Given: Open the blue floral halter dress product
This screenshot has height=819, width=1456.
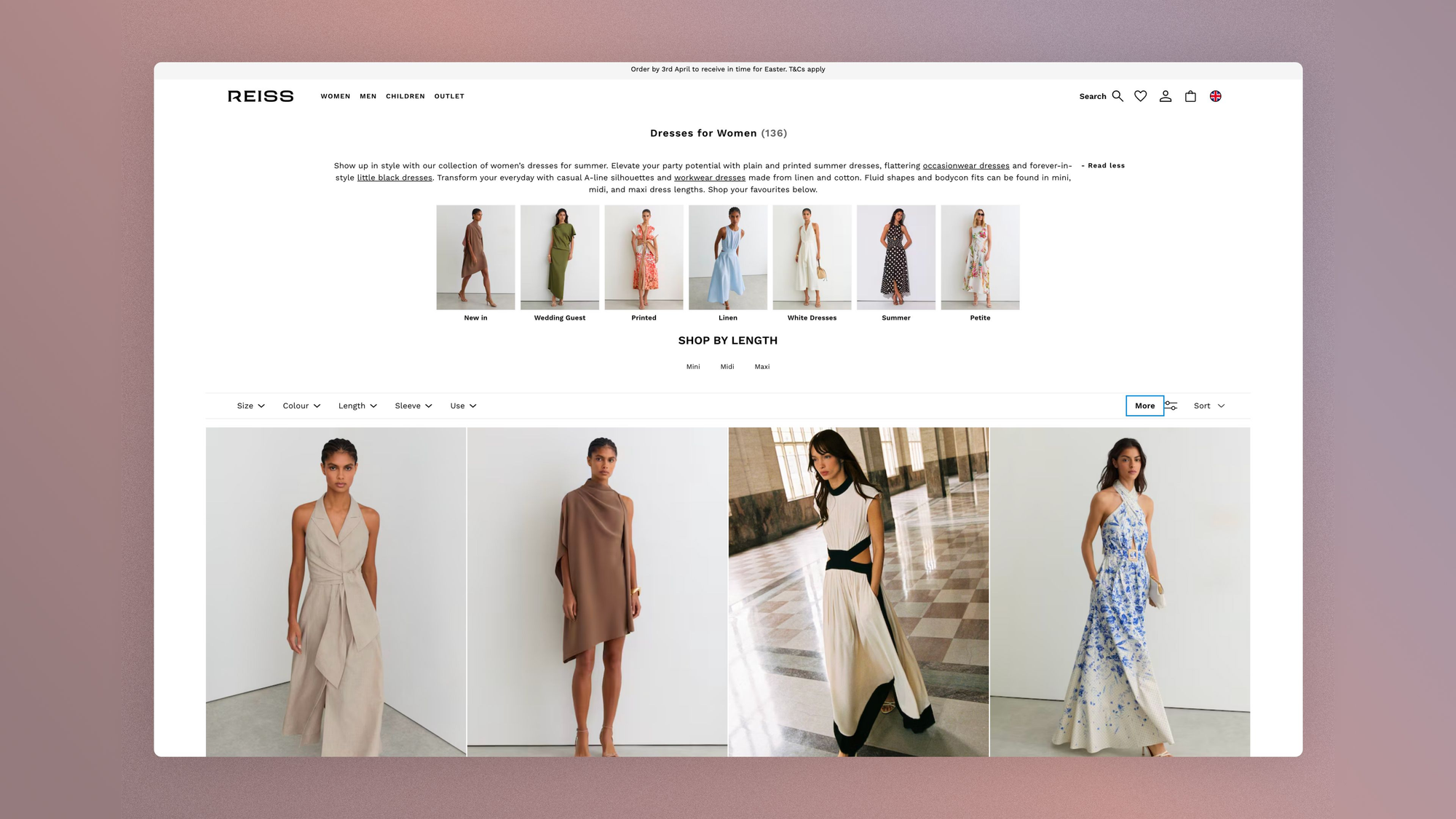Looking at the screenshot, I should coord(1120,591).
